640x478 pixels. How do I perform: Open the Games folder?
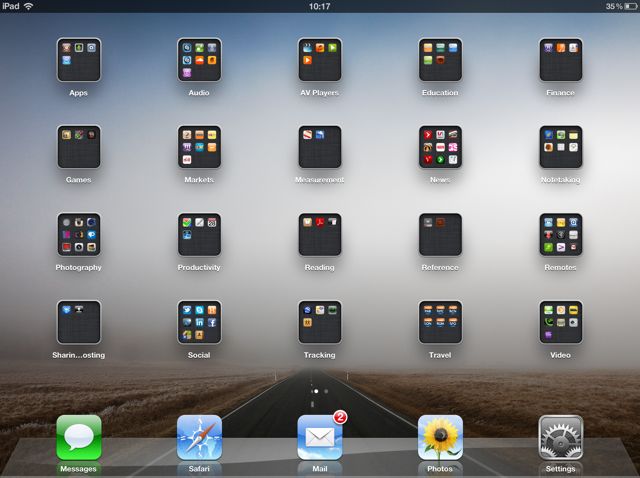pos(79,147)
